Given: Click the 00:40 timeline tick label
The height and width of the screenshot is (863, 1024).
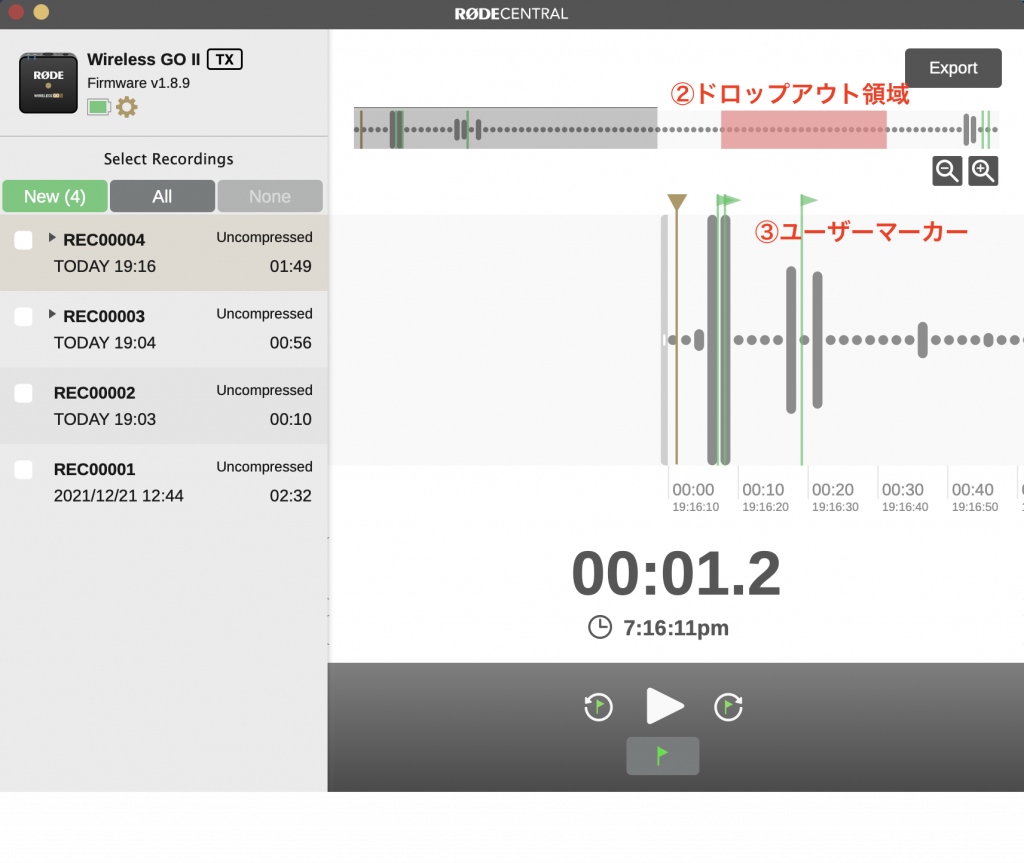Looking at the screenshot, I should [972, 489].
